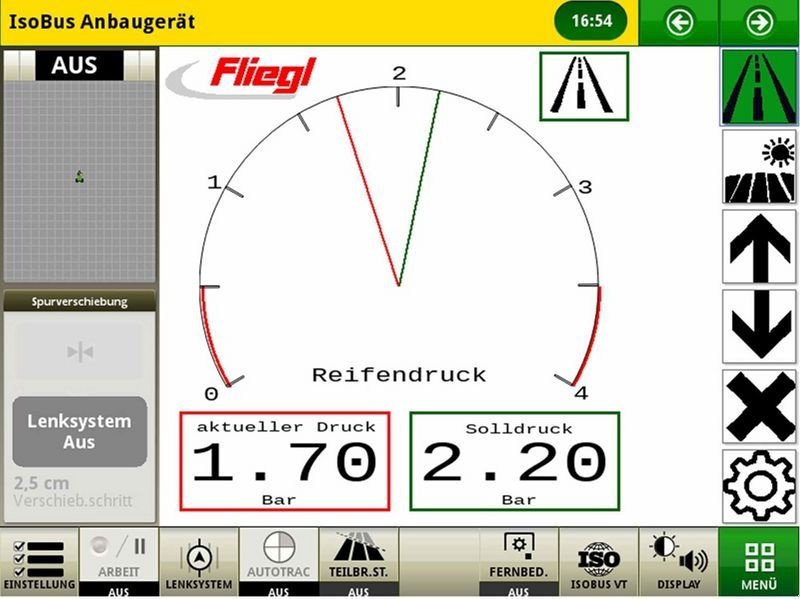The image size is (800, 599).
Task: Open the EINSTELLUNG settings list
Action: click(x=39, y=562)
